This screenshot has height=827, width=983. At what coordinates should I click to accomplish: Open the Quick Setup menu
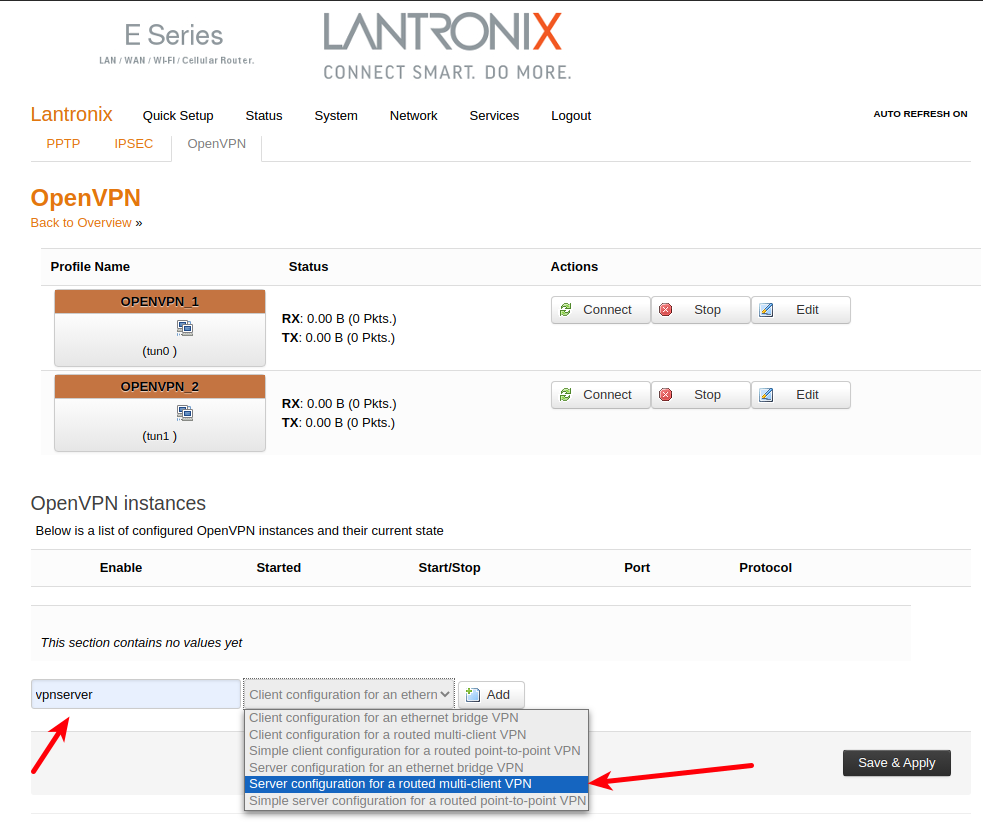coord(178,116)
